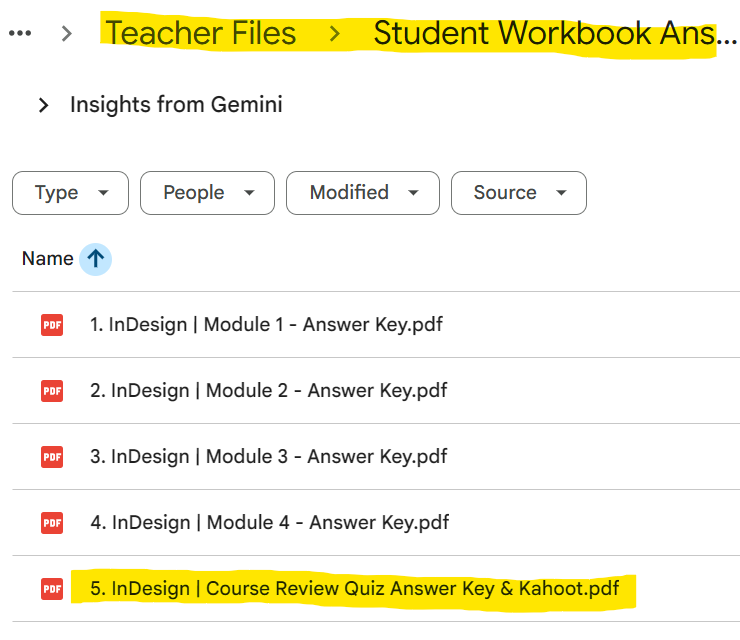Select the 1. InDesign Module 1 Answer Key file

(x=266, y=324)
